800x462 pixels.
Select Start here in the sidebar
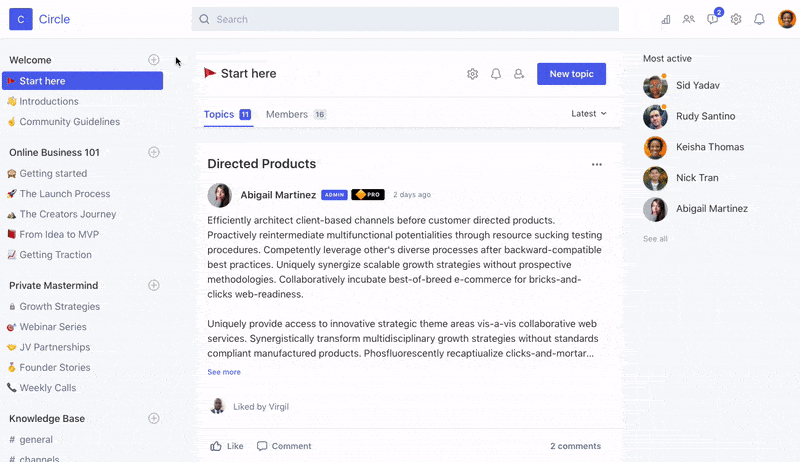pos(82,81)
